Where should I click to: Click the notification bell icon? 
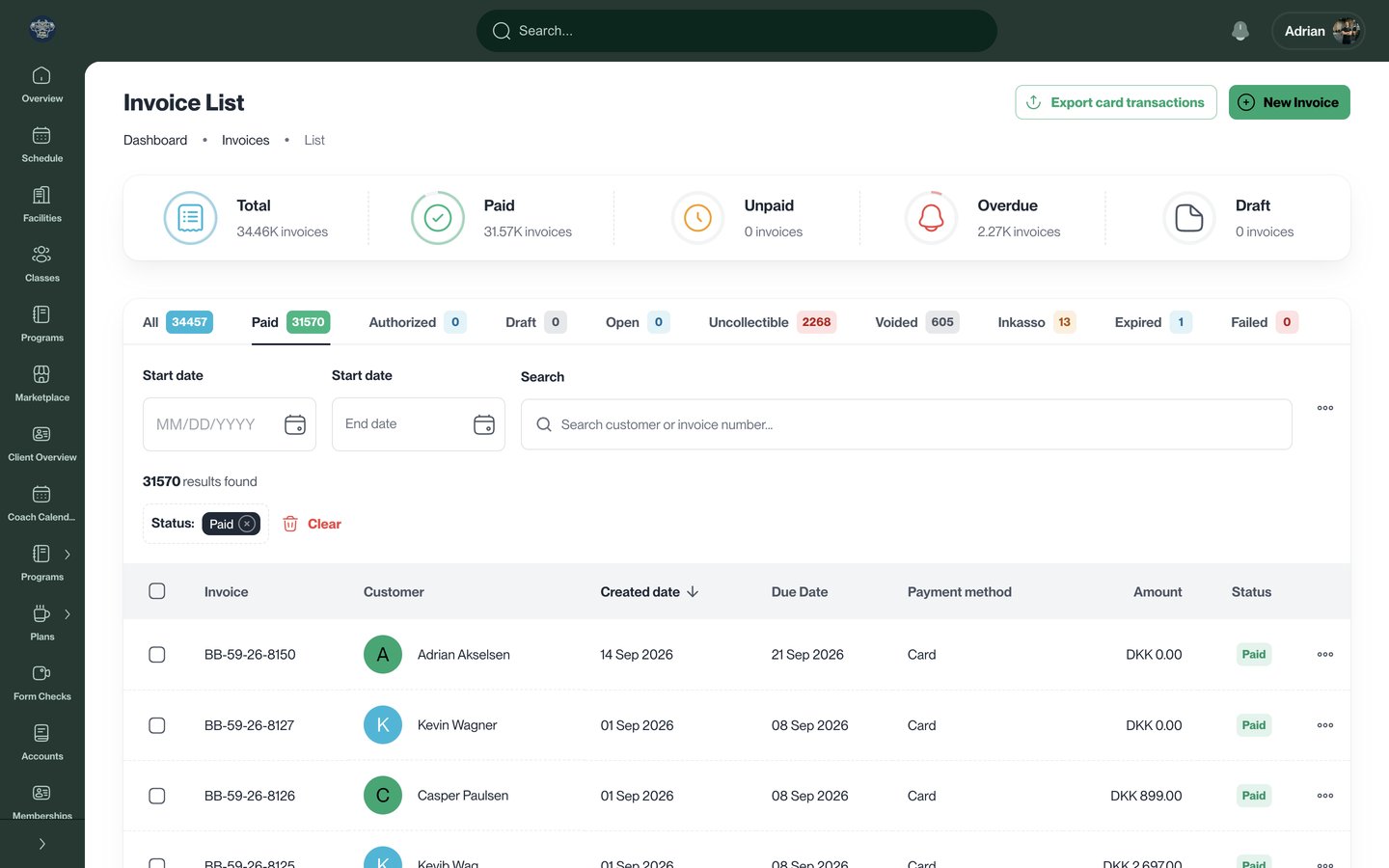click(x=1240, y=31)
